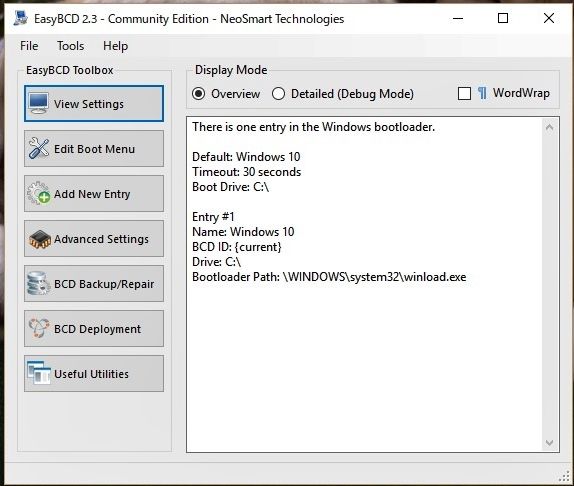Click the 'Default: Windows 10' line
This screenshot has width=574, height=486.
pyautogui.click(x=246, y=157)
